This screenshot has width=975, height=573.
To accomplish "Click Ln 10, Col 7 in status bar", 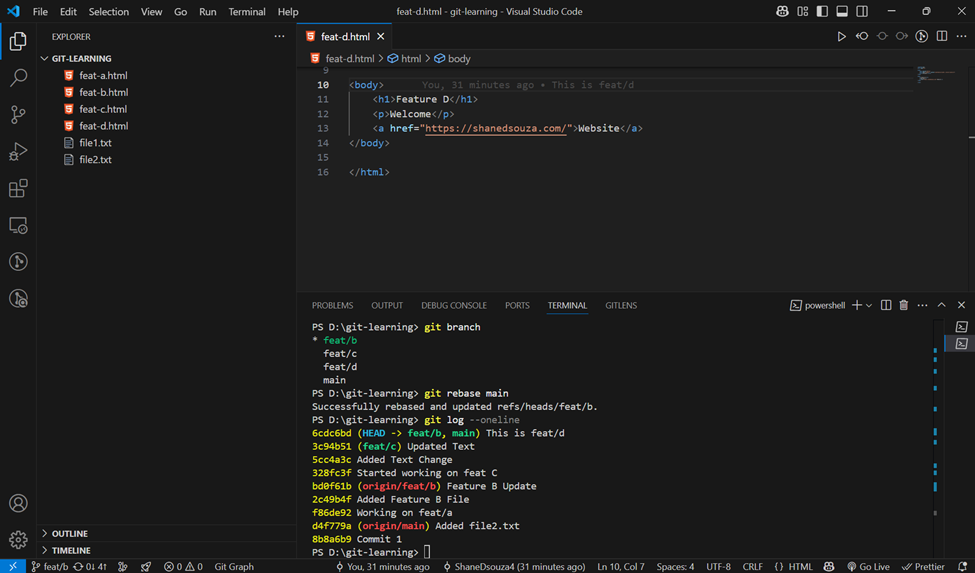I will tap(621, 566).
